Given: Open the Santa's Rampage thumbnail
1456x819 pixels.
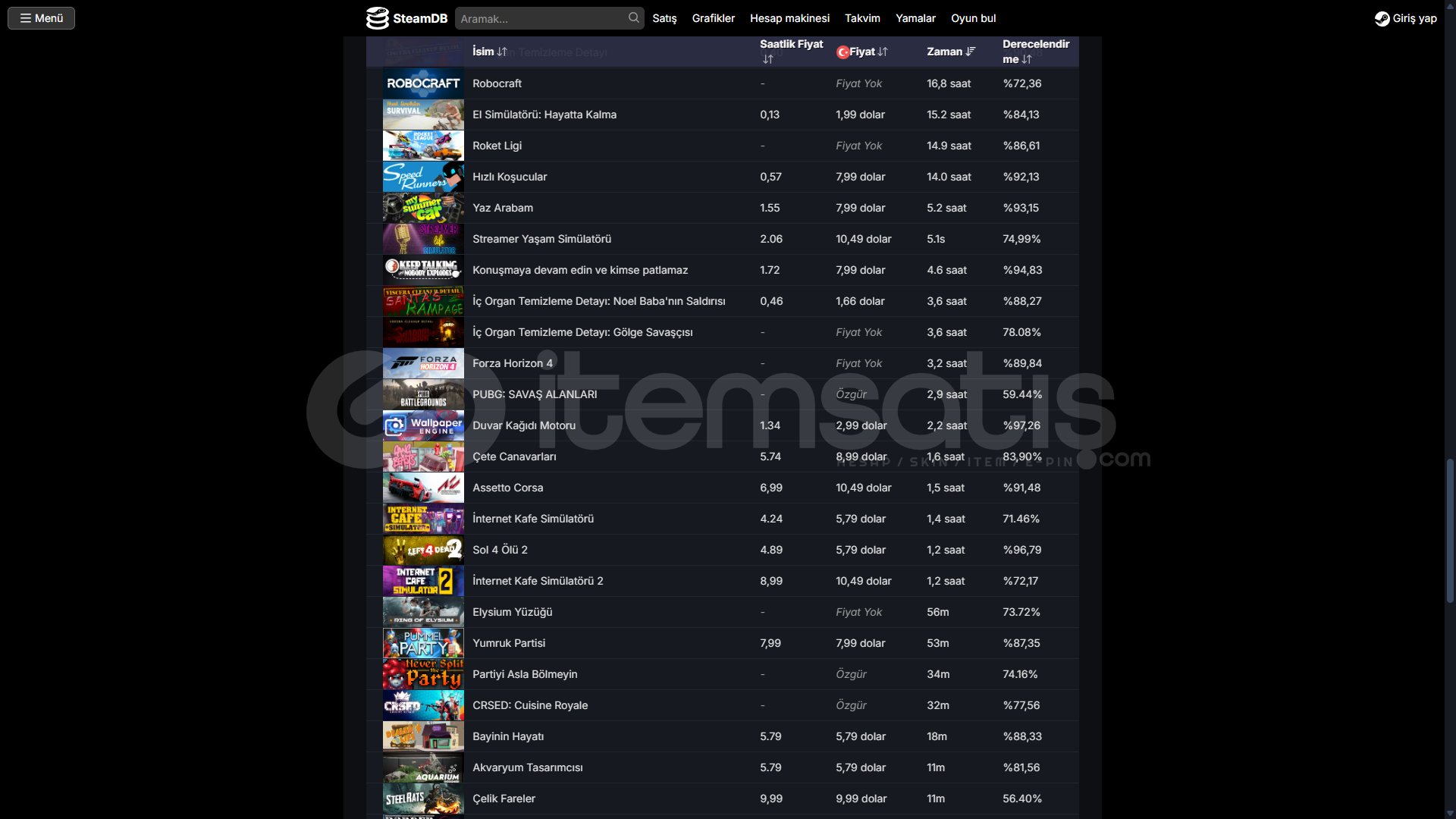Looking at the screenshot, I should tap(423, 301).
